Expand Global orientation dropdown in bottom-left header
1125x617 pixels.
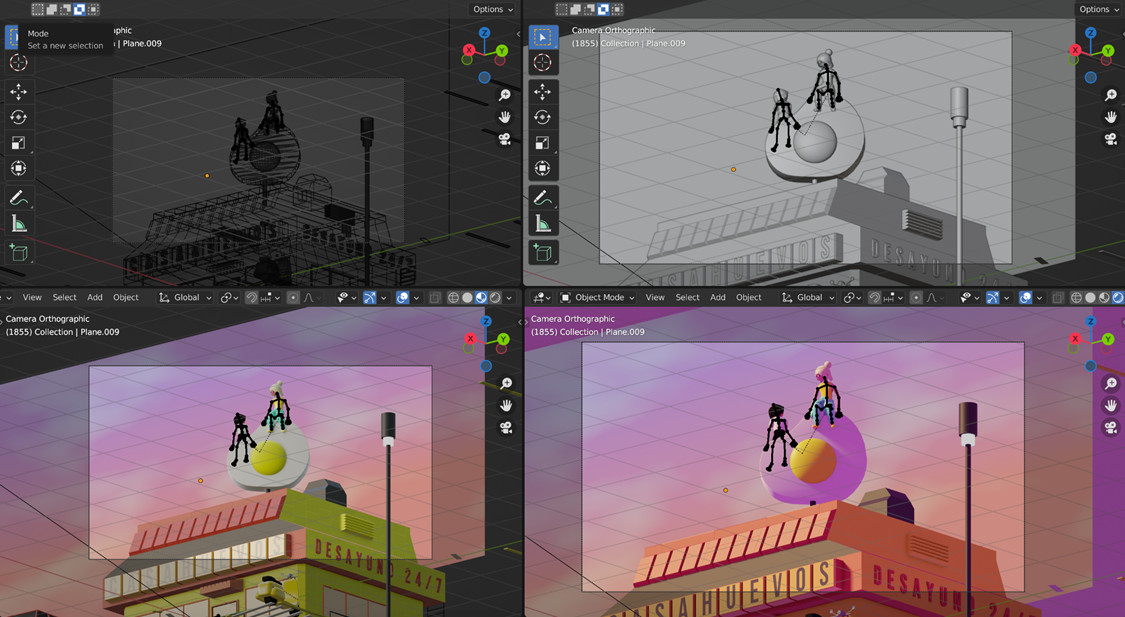pyautogui.click(x=185, y=297)
